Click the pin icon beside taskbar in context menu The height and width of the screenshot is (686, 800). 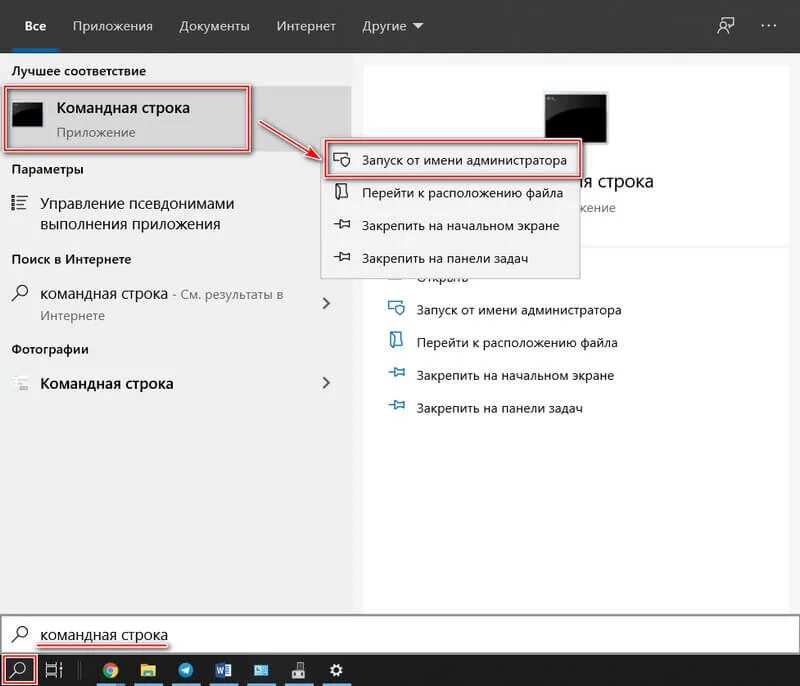[342, 257]
